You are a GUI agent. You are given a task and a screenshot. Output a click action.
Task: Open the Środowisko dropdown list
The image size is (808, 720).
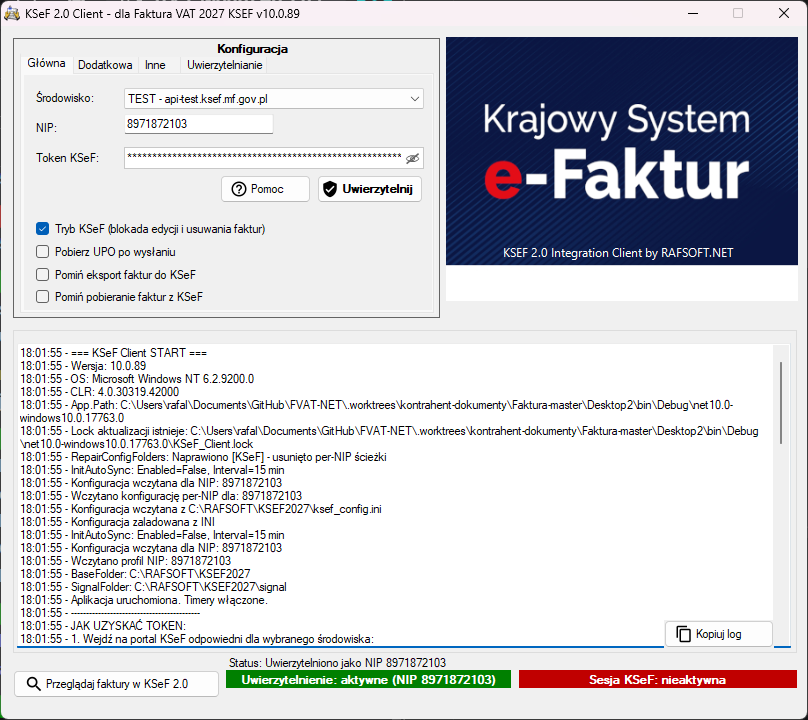[x=274, y=98]
